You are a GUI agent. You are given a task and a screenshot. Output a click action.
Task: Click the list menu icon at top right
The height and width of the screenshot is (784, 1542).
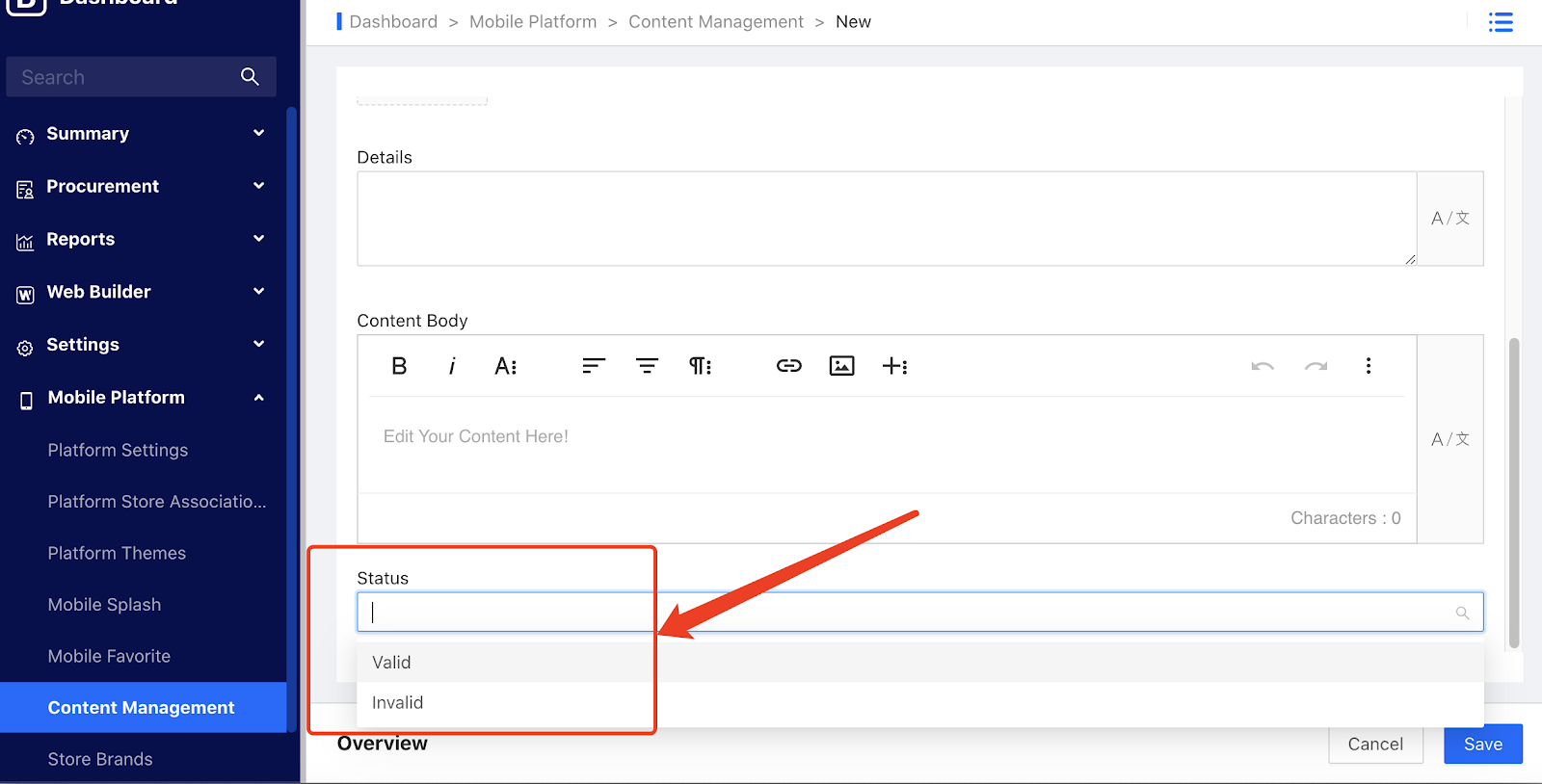coord(1500,22)
